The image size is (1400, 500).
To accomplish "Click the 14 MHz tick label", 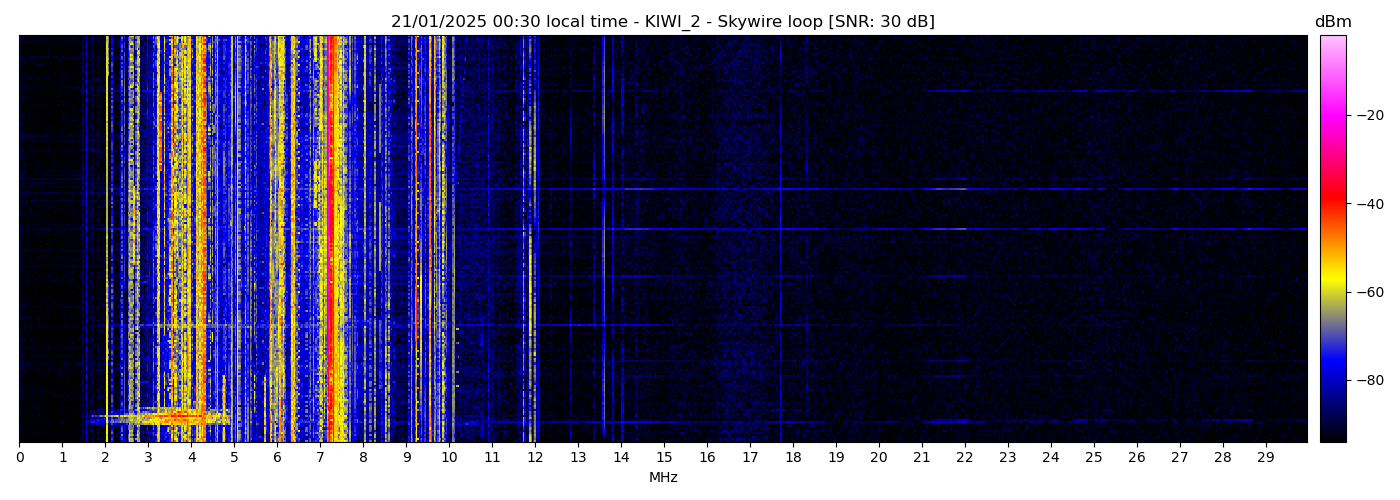I will 621,458.
